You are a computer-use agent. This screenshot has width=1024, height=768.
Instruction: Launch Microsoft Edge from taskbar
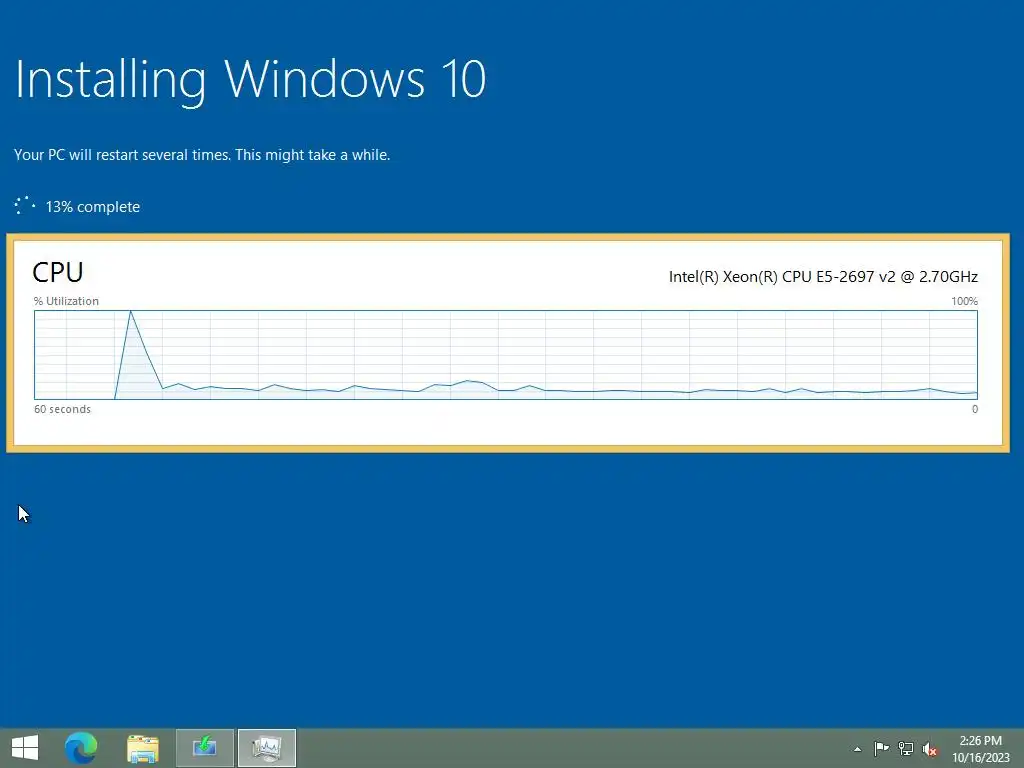tap(81, 748)
